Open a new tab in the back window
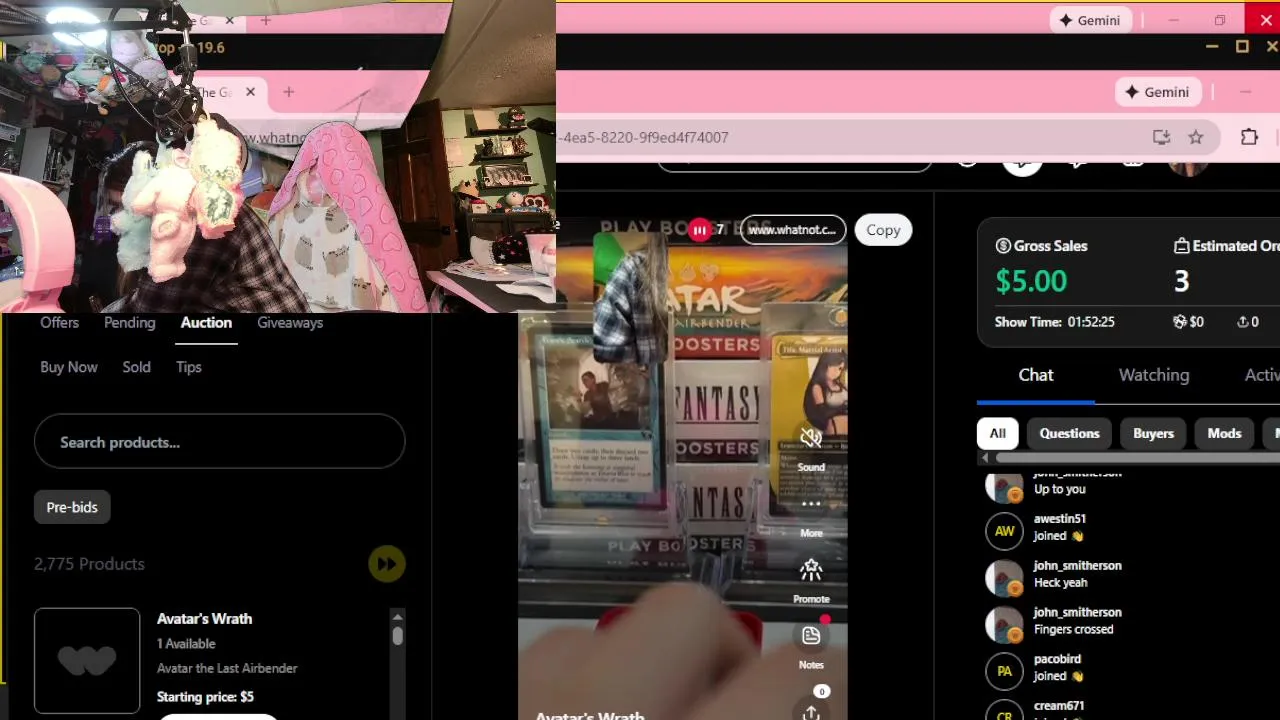 tap(265, 20)
